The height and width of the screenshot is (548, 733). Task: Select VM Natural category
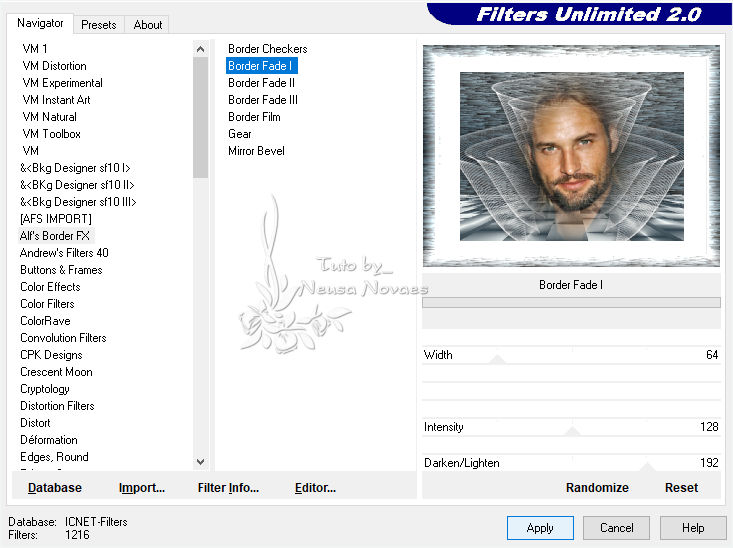click(50, 117)
